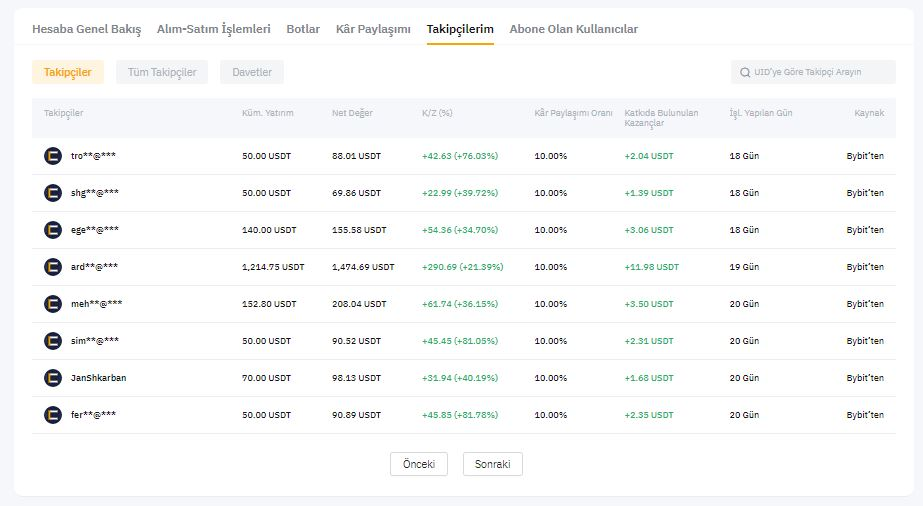Image resolution: width=923 pixels, height=506 pixels.
Task: Go to previous page with Önceki
Action: [x=419, y=464]
